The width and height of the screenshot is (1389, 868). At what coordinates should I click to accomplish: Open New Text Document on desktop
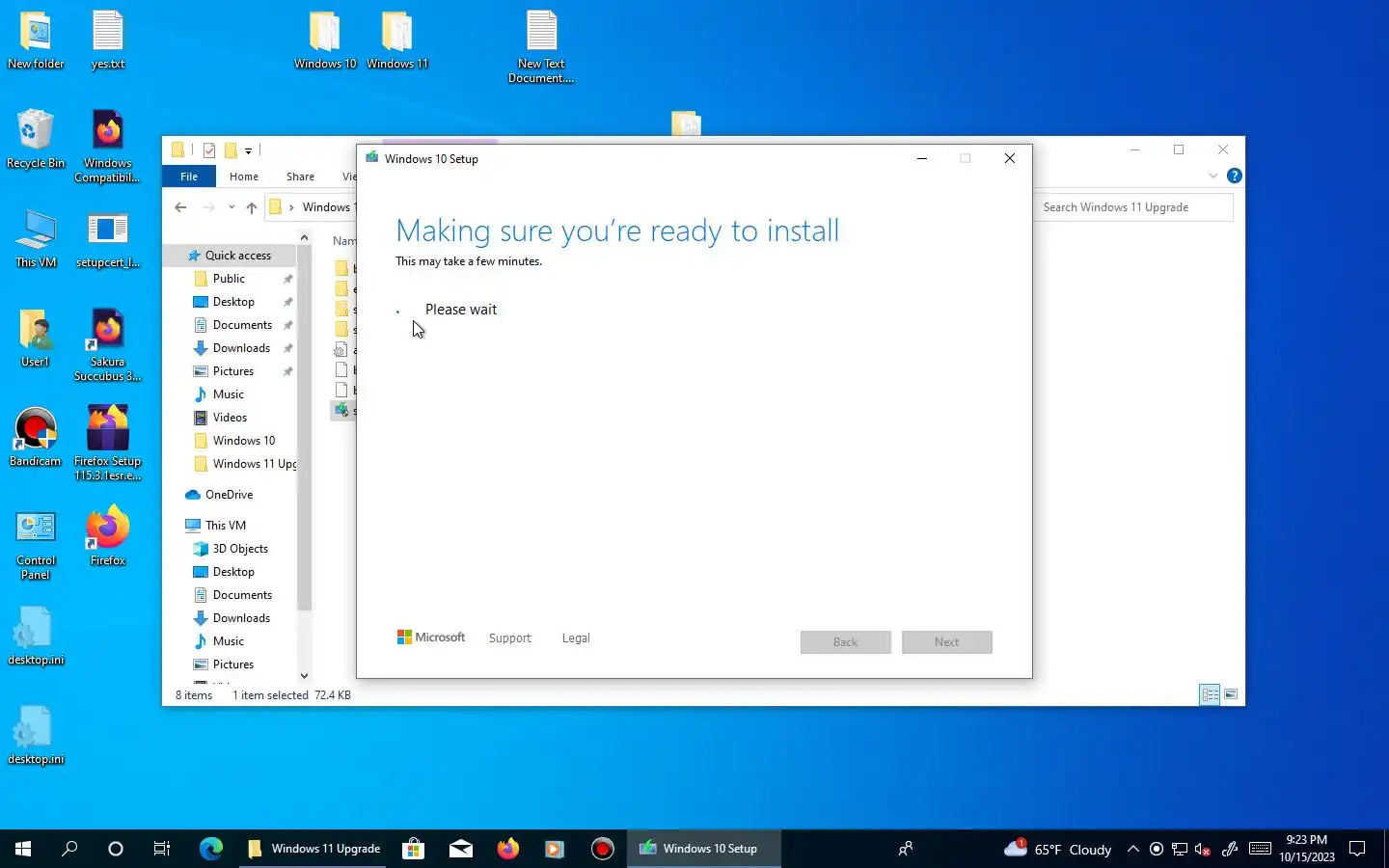(541, 47)
